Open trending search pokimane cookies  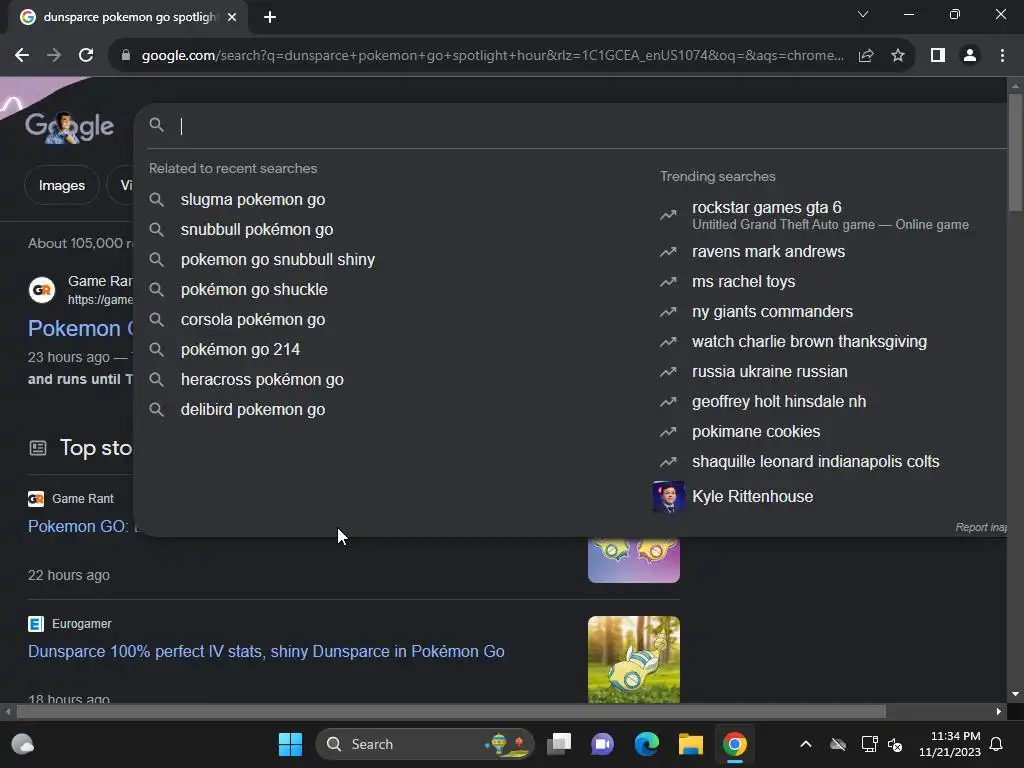(x=756, y=432)
